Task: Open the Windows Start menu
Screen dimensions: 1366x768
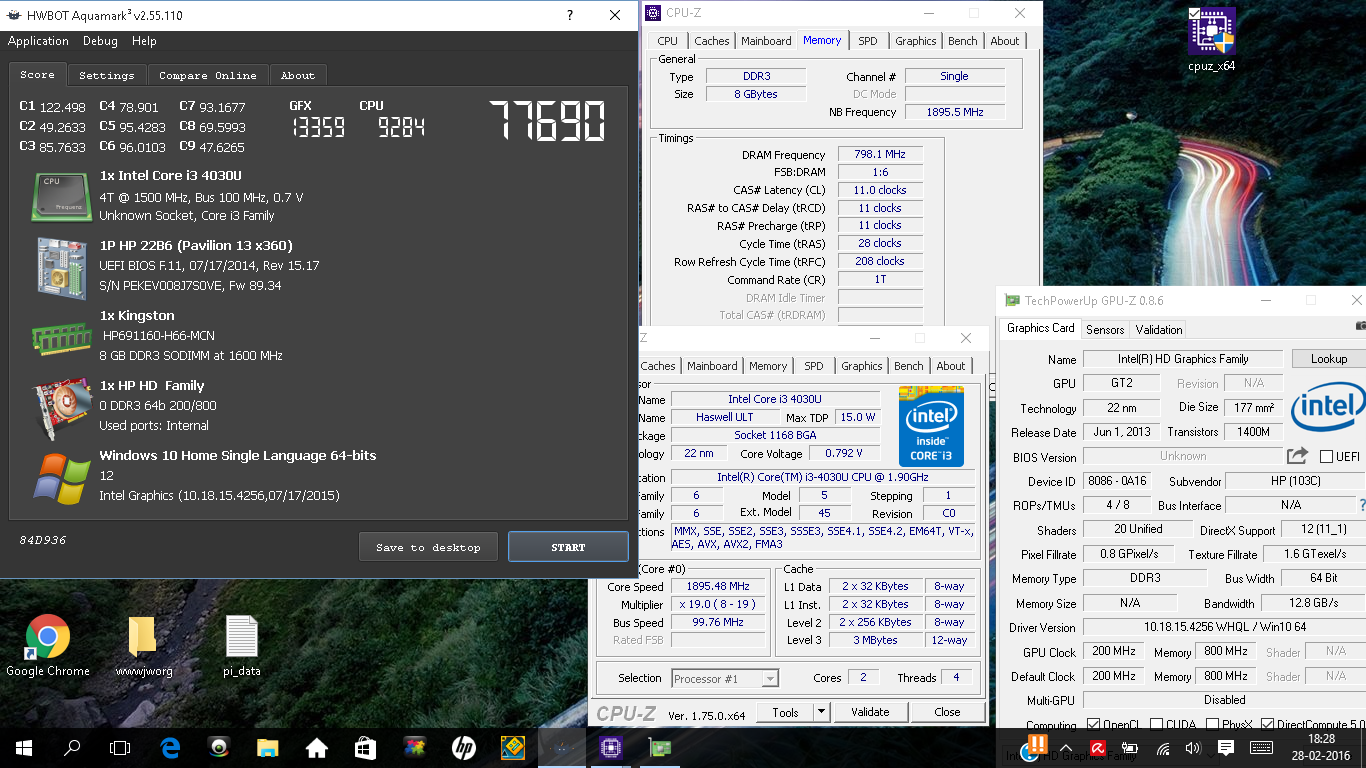Action: click(24, 747)
